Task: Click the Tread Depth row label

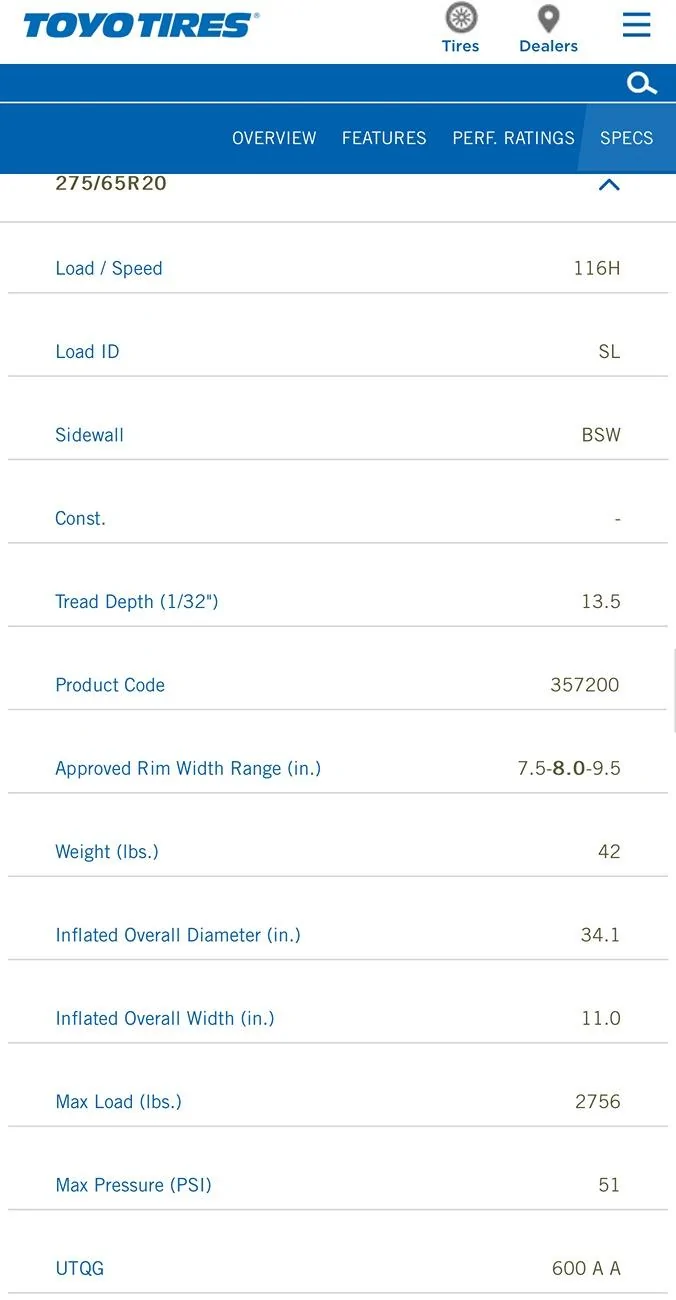Action: tap(137, 601)
